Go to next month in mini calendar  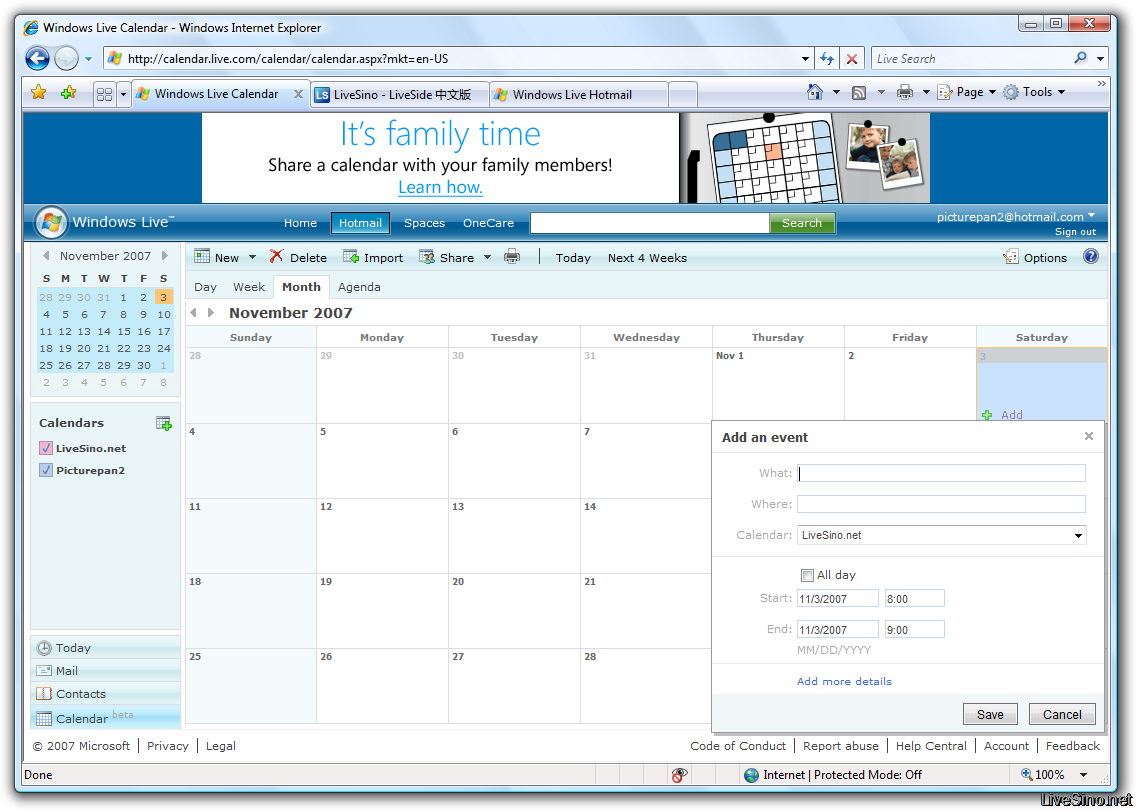click(165, 255)
